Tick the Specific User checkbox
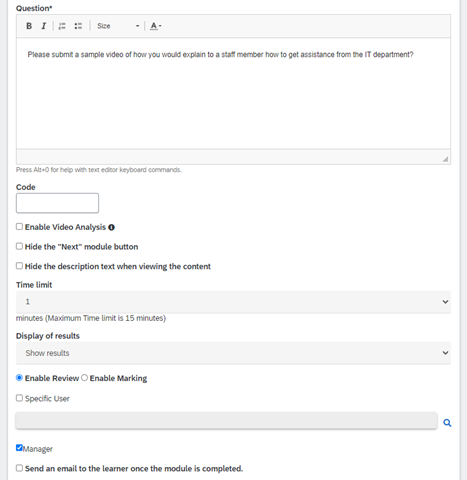The height and width of the screenshot is (480, 467). click(x=19, y=398)
